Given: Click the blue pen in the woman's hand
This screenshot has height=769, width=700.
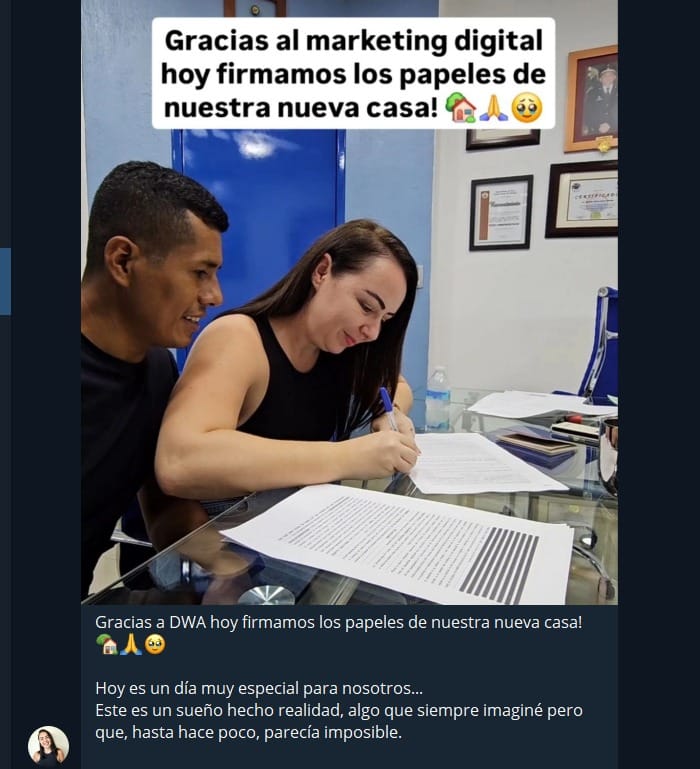Looking at the screenshot, I should pyautogui.click(x=388, y=408).
